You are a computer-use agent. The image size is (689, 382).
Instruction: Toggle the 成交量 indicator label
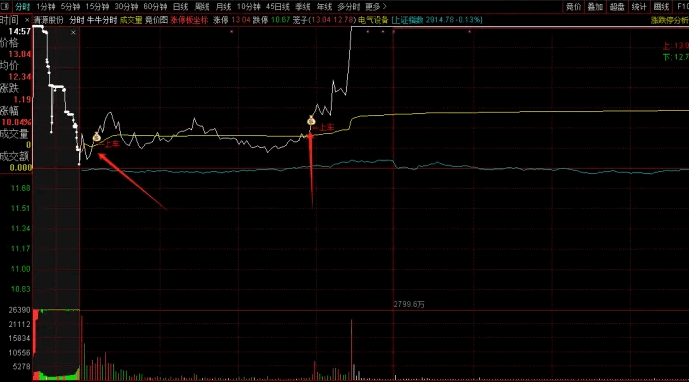(131, 20)
